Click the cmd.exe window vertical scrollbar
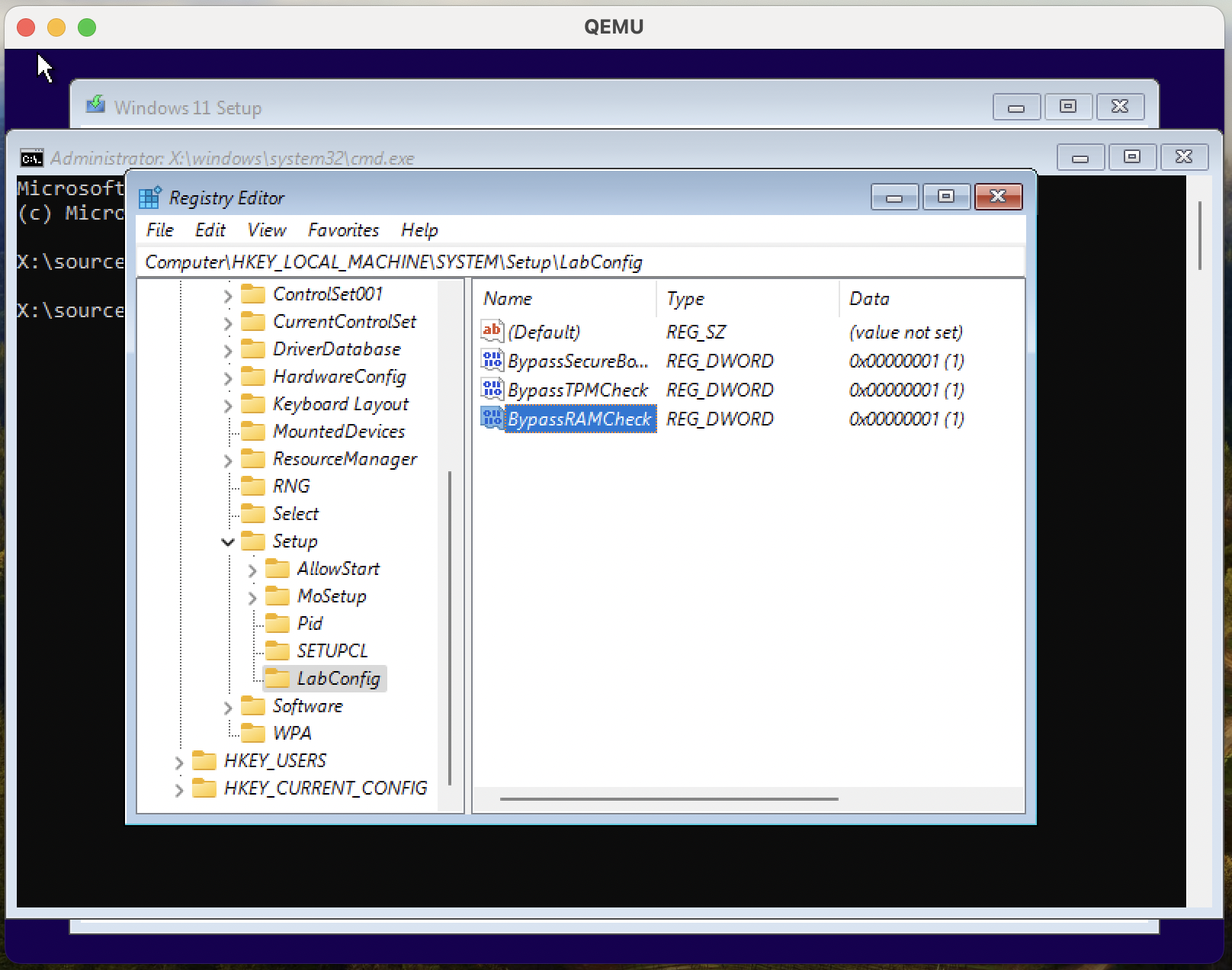This screenshot has width=1232, height=970. [1200, 235]
